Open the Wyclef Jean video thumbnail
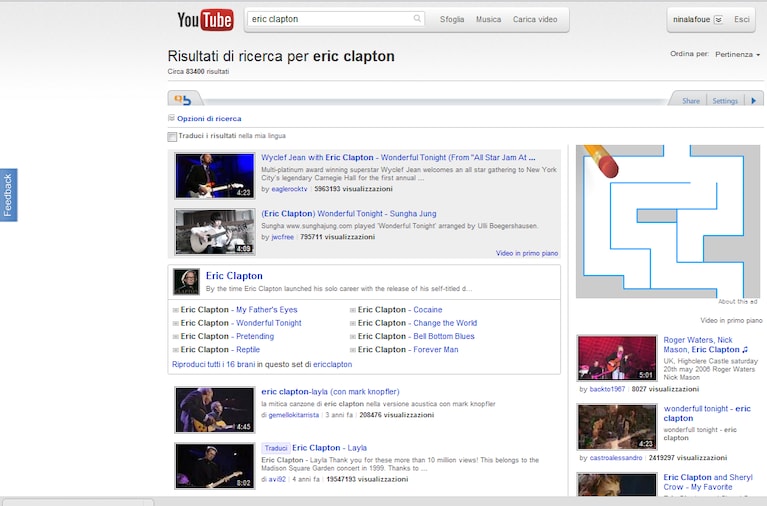 pos(215,176)
